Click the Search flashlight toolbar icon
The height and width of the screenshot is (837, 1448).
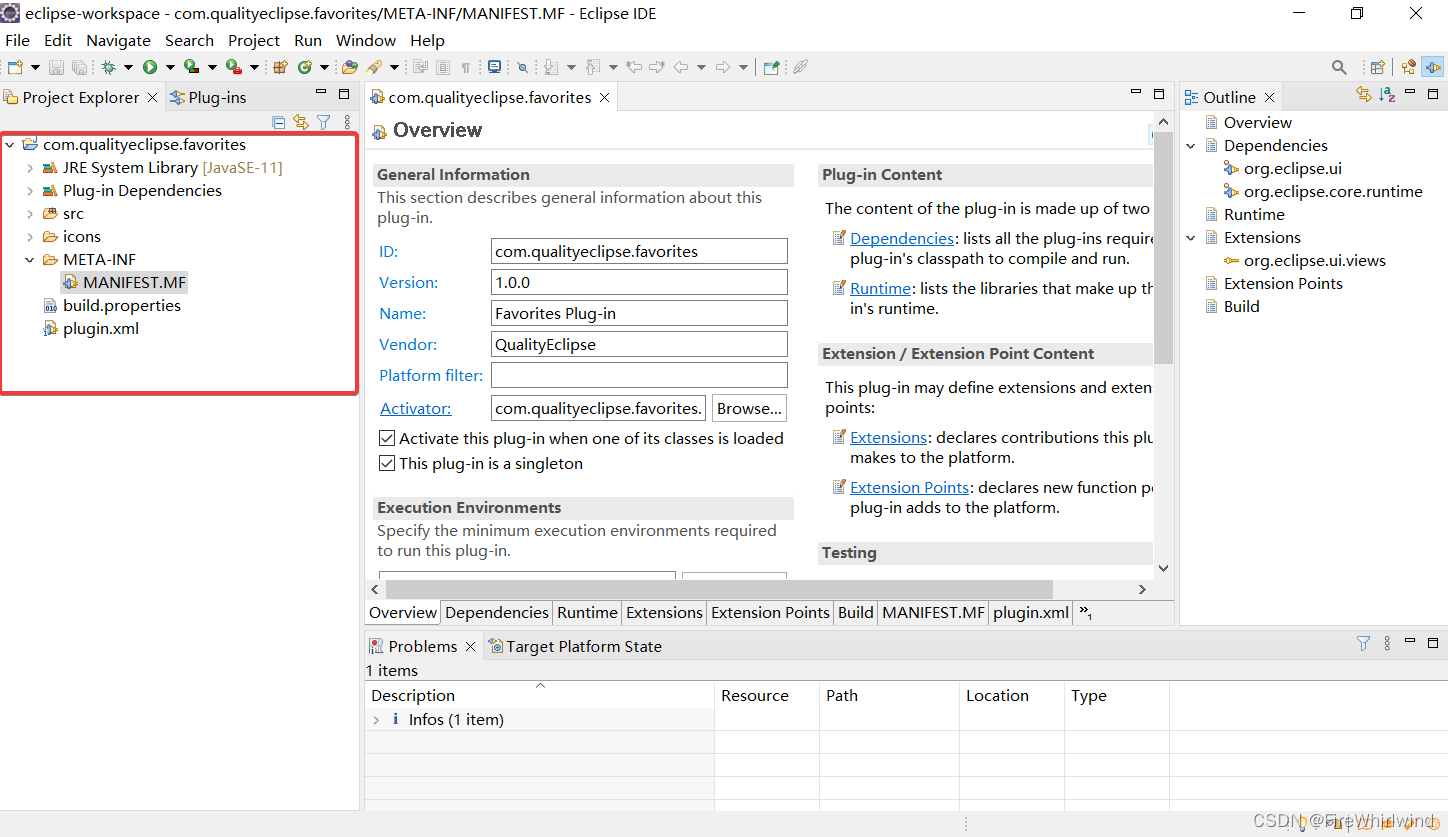click(x=374, y=67)
